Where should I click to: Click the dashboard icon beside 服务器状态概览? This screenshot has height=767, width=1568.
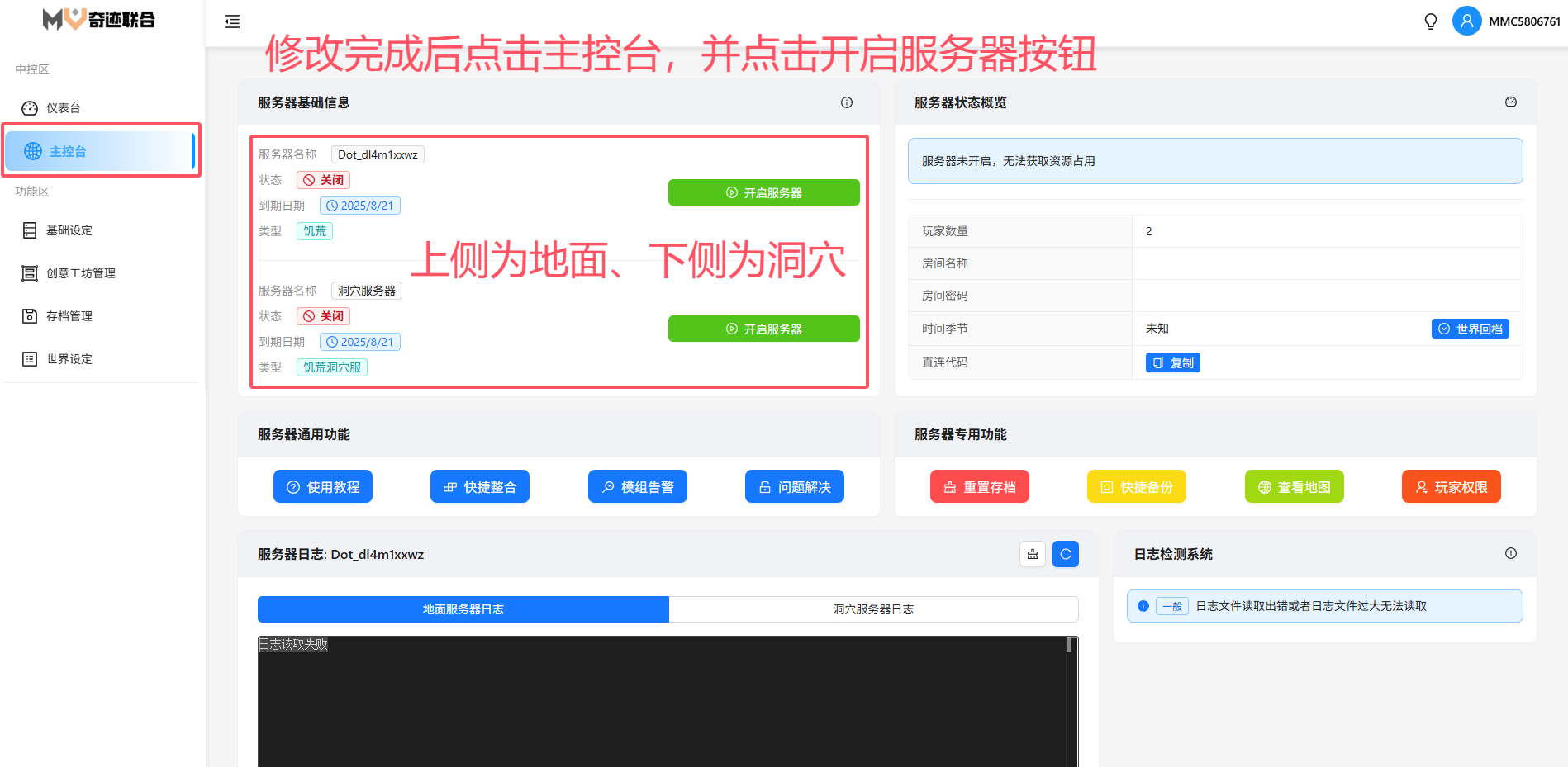tap(1511, 102)
